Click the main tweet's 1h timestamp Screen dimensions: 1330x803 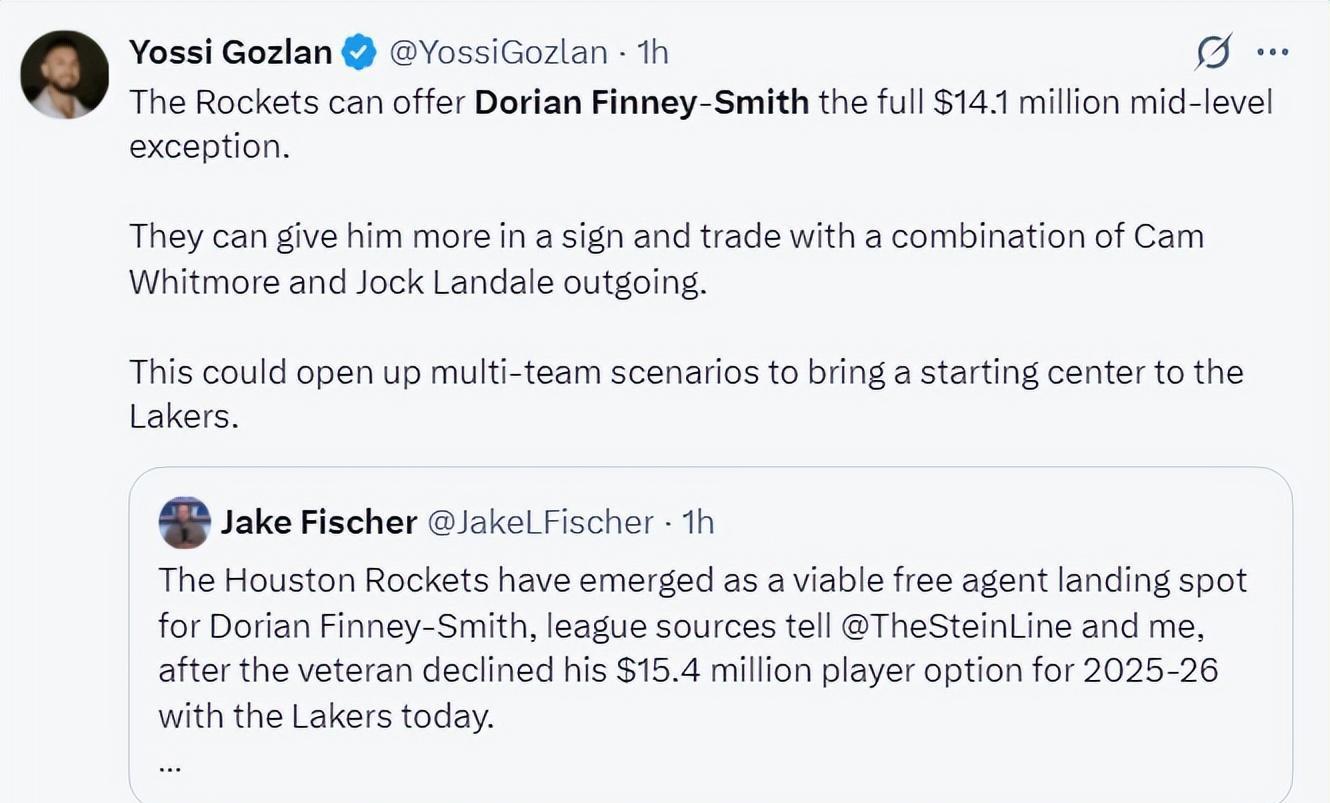click(x=652, y=52)
